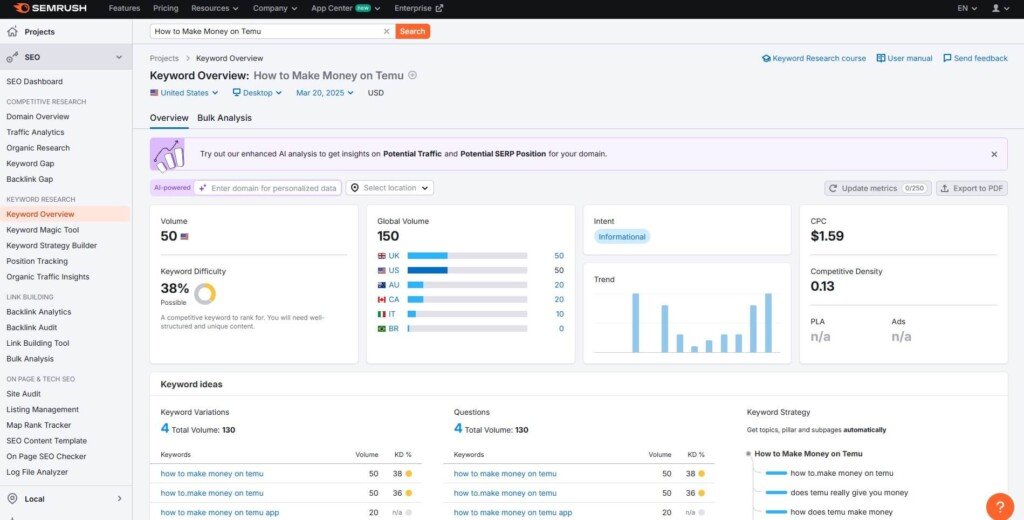Clear the search field with X icon
The height and width of the screenshot is (520, 1024).
pyautogui.click(x=386, y=31)
